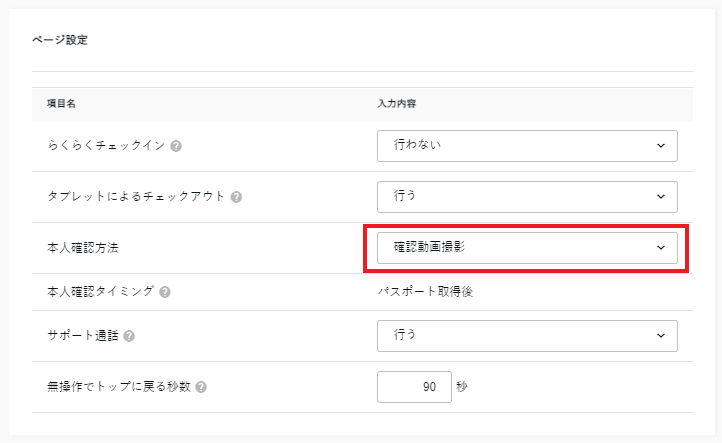Image resolution: width=722 pixels, height=443 pixels.
Task: Click help icon next to 本人確認タイミング
Action: point(165,292)
